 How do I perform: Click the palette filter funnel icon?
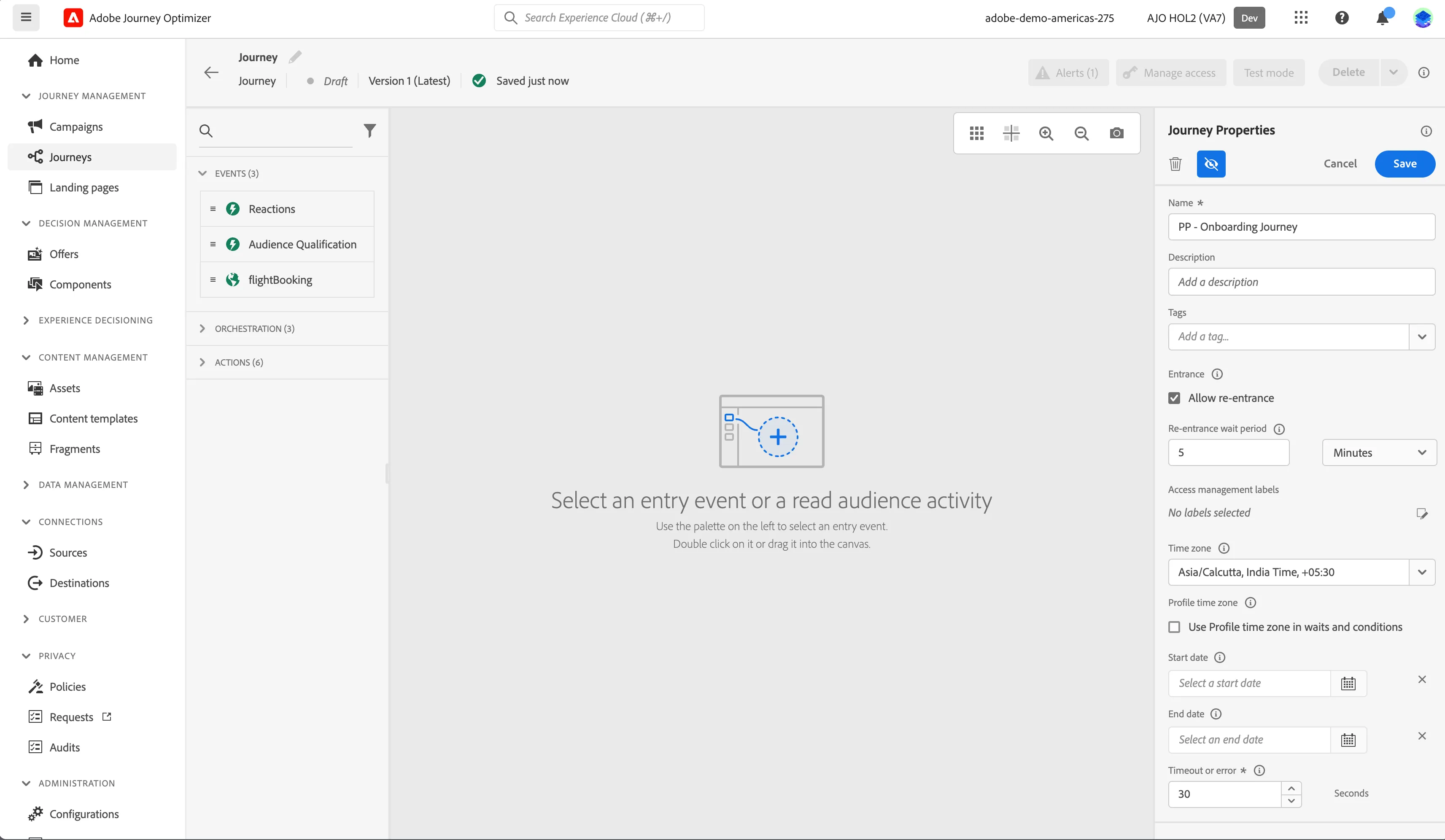(370, 131)
